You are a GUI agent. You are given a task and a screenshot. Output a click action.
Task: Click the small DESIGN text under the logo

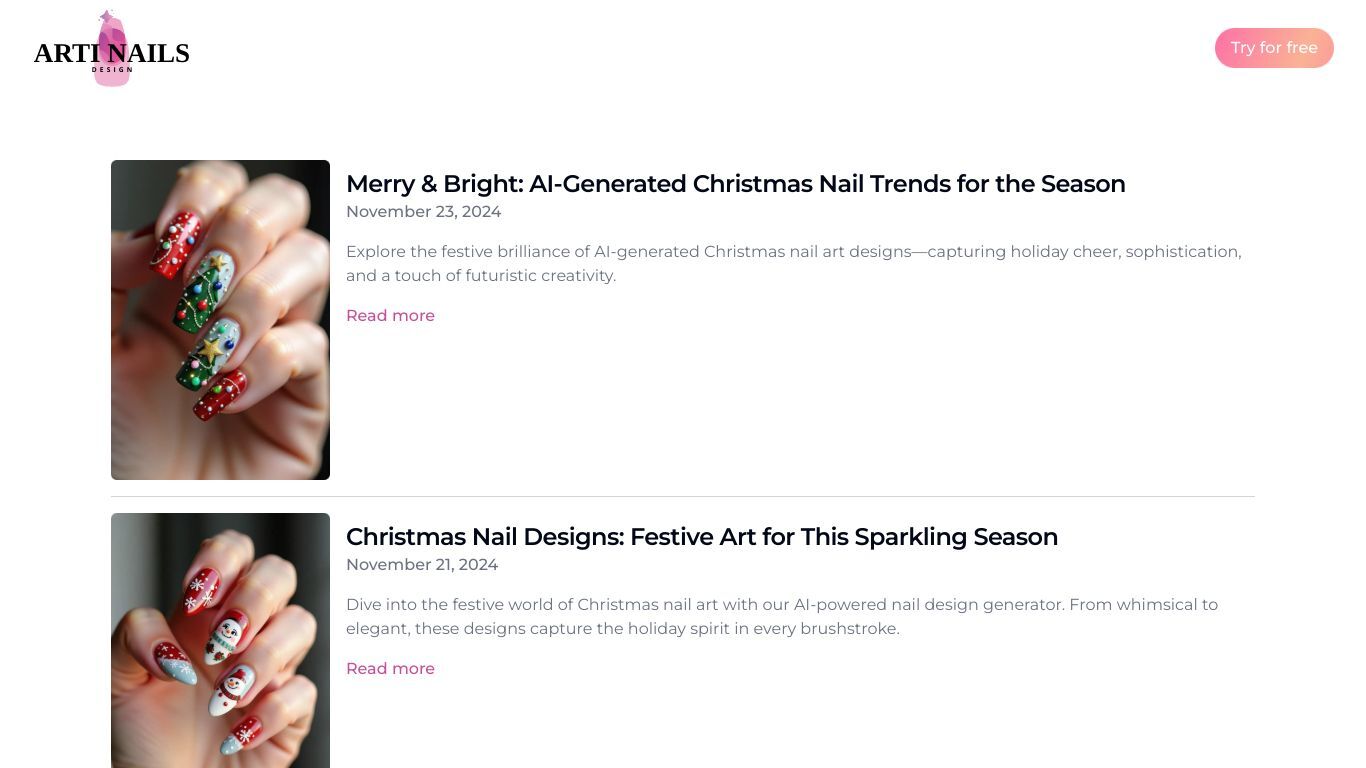pos(112,70)
